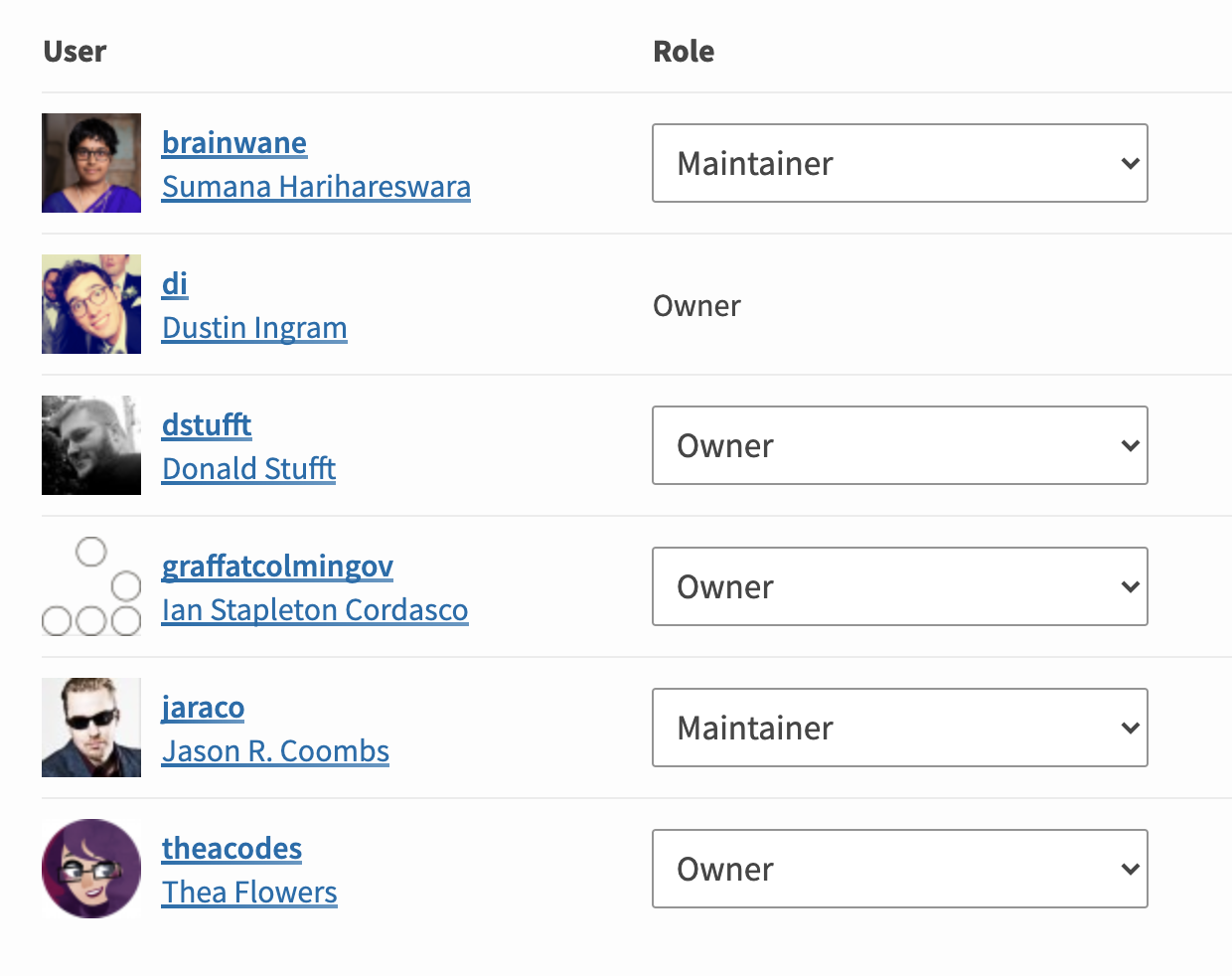This screenshot has height=976, width=1232.
Task: Open jaraco's Maintainer role dropdown
Action: [899, 728]
